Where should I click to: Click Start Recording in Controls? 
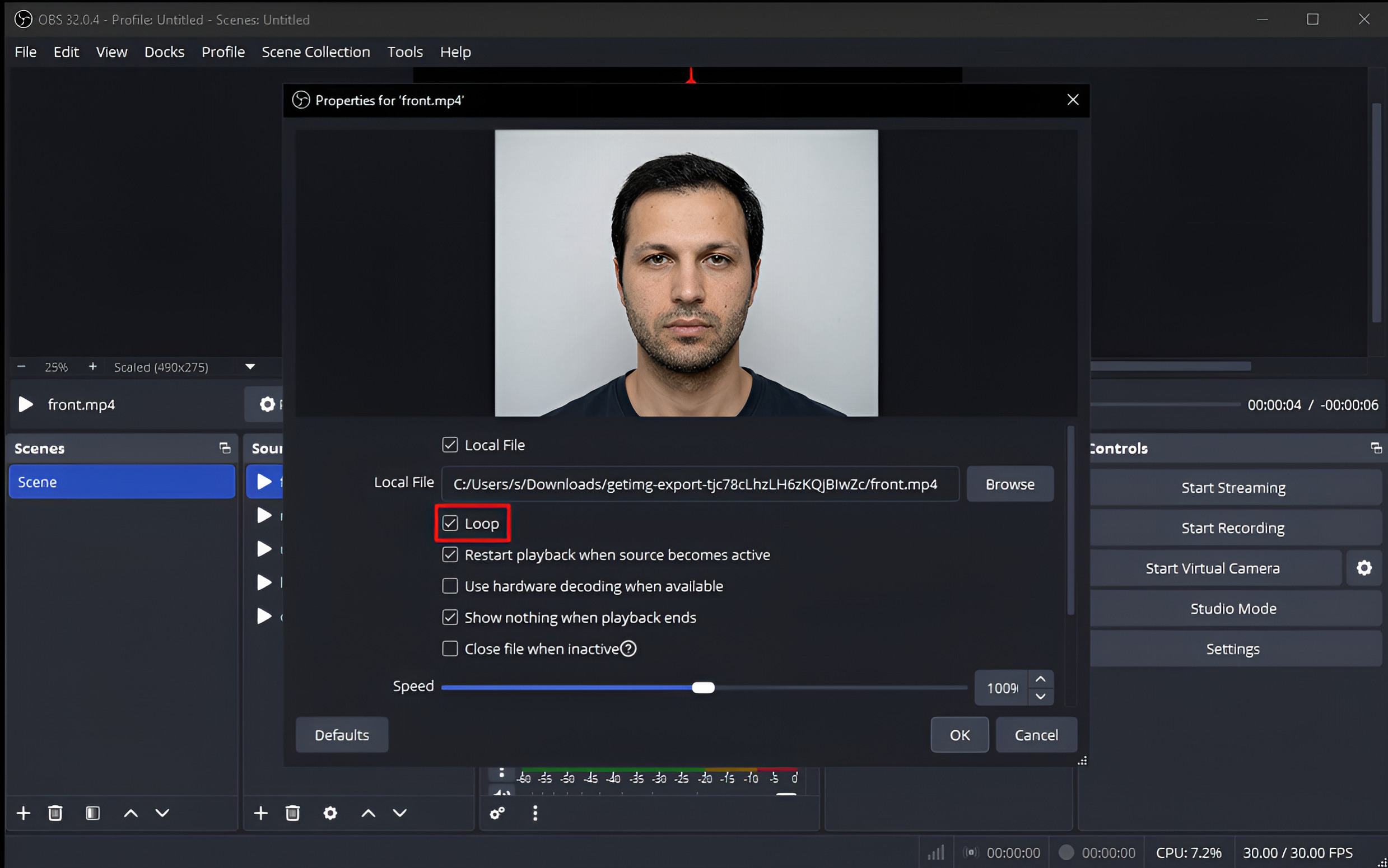[1233, 528]
